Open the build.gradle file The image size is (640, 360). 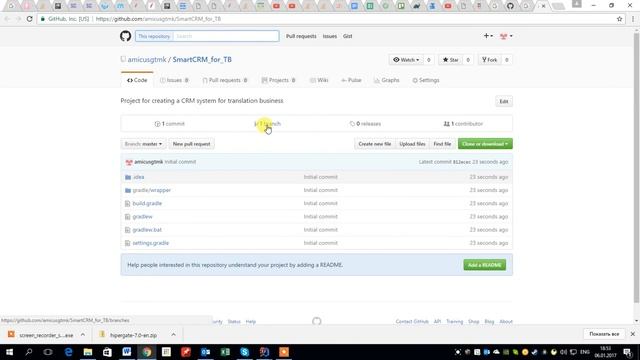click(x=147, y=203)
